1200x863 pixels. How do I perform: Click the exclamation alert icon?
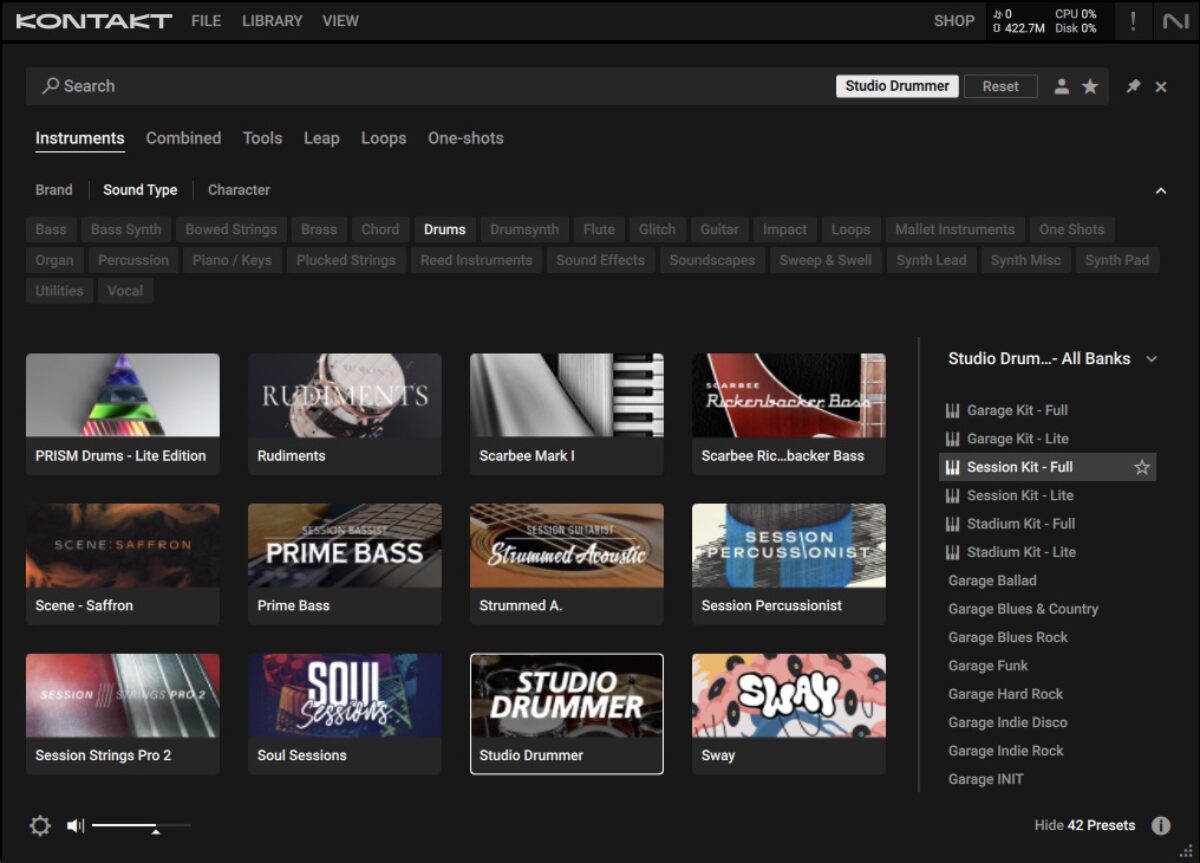pos(1132,21)
